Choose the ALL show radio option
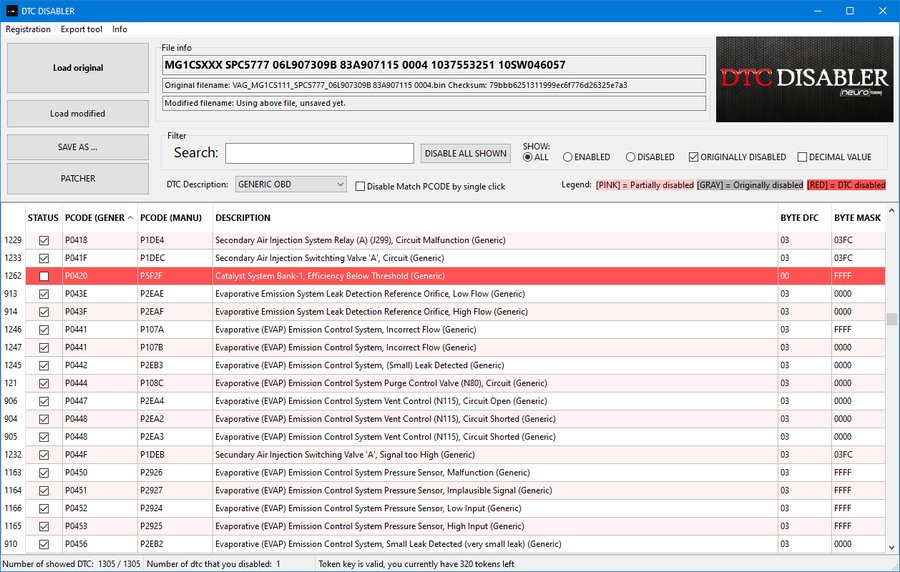Image resolution: width=900 pixels, height=572 pixels. coord(528,157)
